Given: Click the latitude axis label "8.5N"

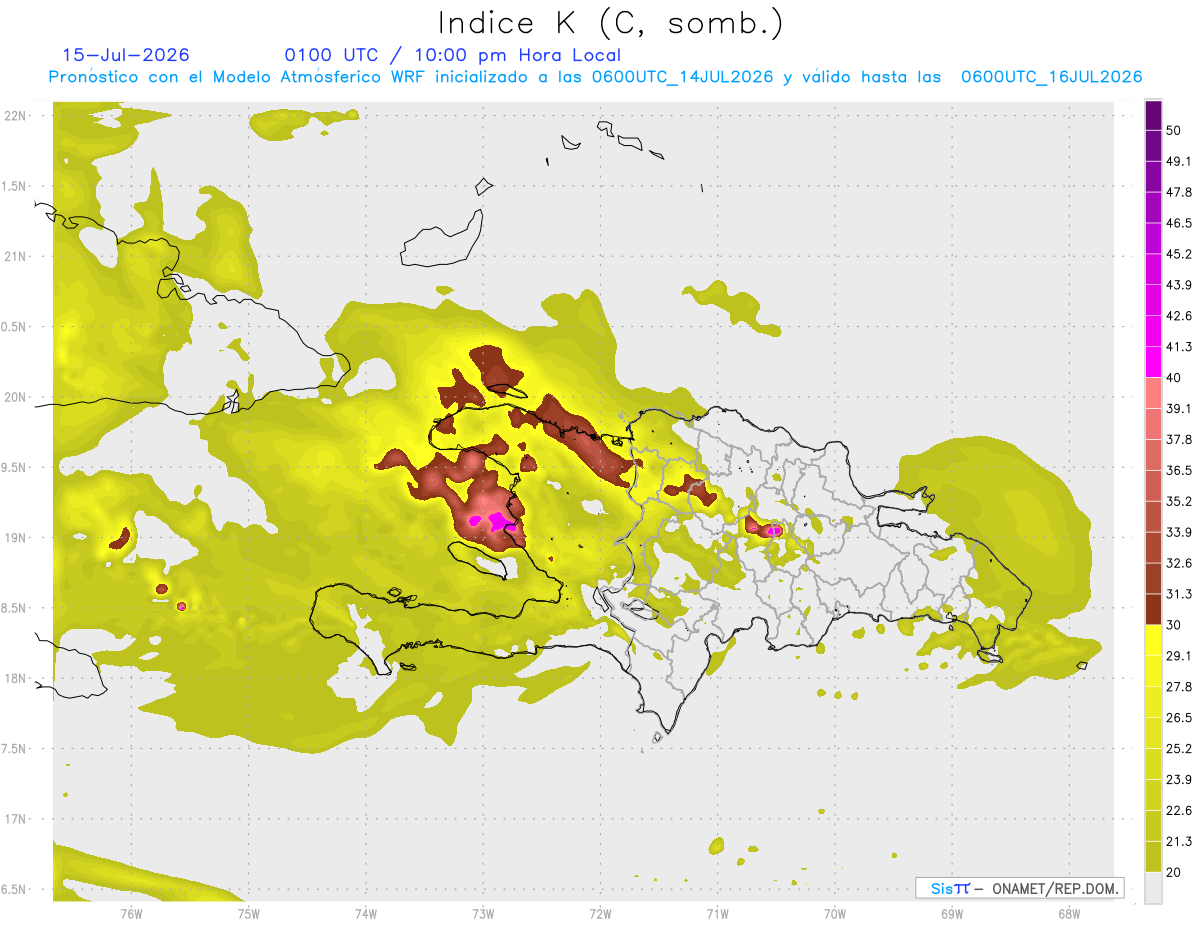Looking at the screenshot, I should point(15,609).
